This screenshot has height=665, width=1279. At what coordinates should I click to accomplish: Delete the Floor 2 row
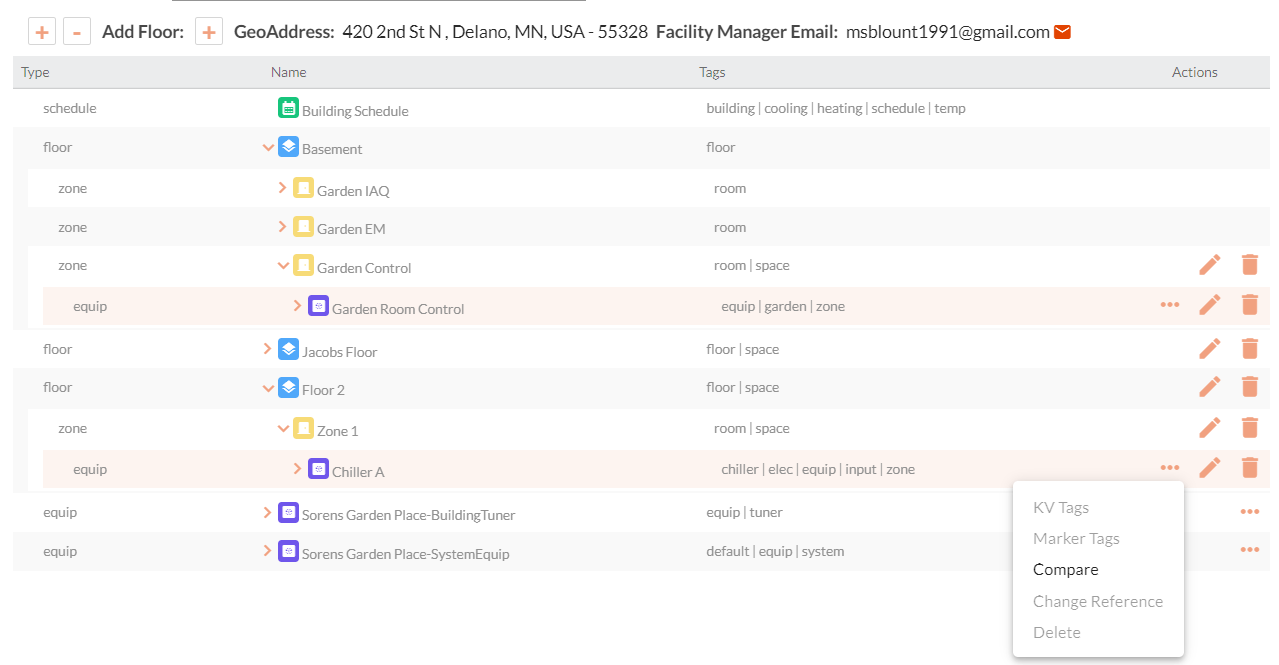(x=1250, y=387)
